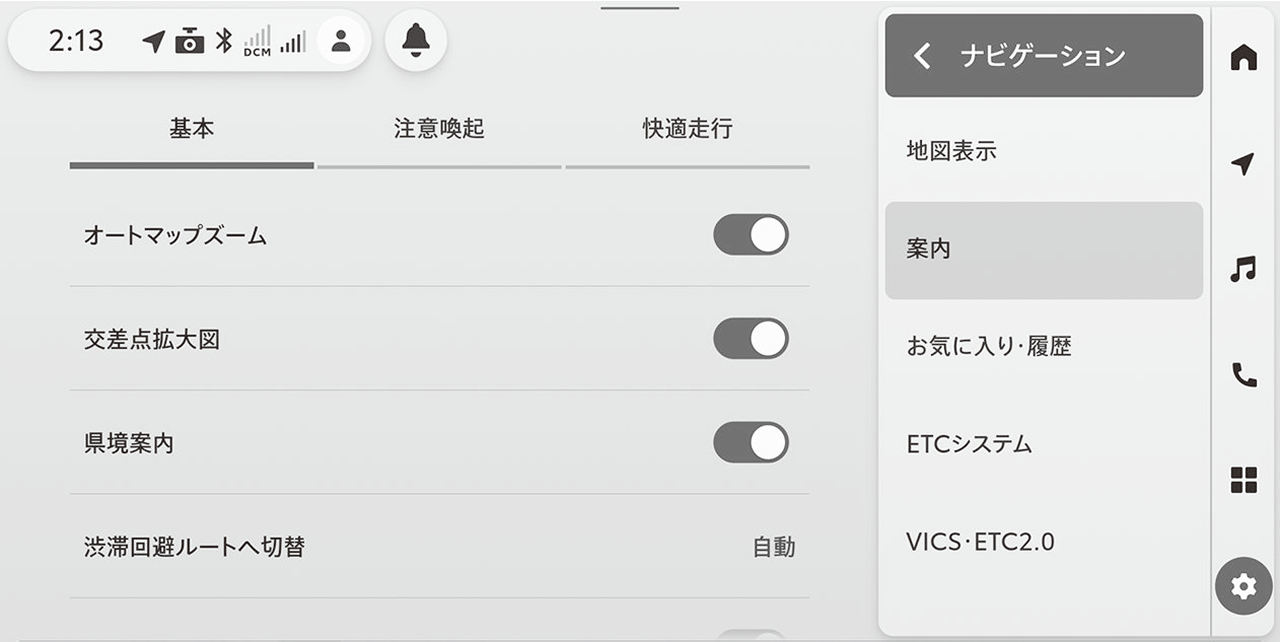Image resolution: width=1280 pixels, height=642 pixels.
Task: Switch to the 注意喚起 tab
Action: (x=439, y=130)
